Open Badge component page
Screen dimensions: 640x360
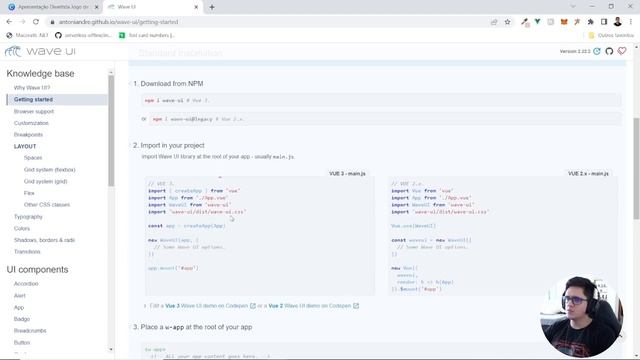(x=22, y=319)
